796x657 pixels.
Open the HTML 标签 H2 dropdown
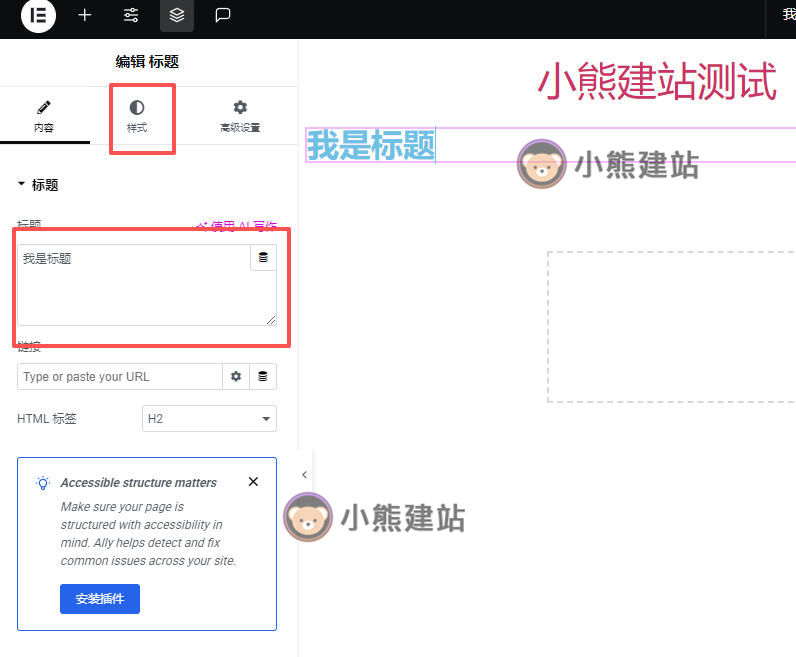click(x=209, y=419)
